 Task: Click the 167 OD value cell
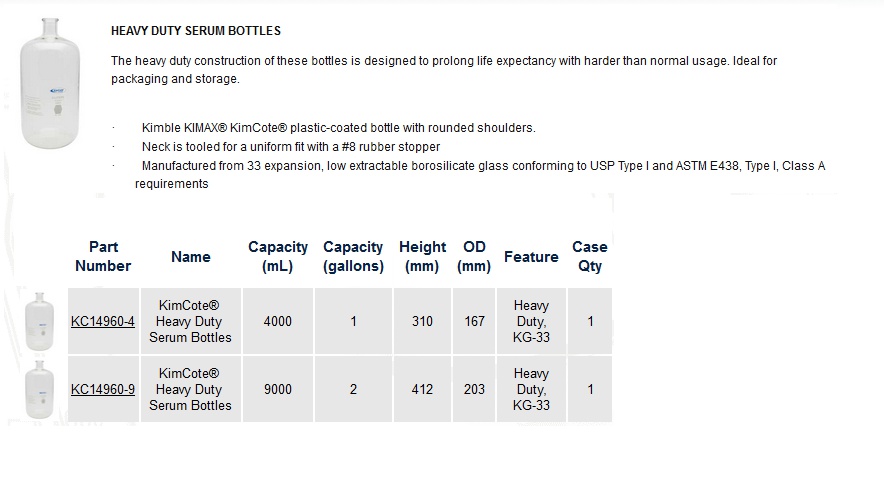point(474,322)
